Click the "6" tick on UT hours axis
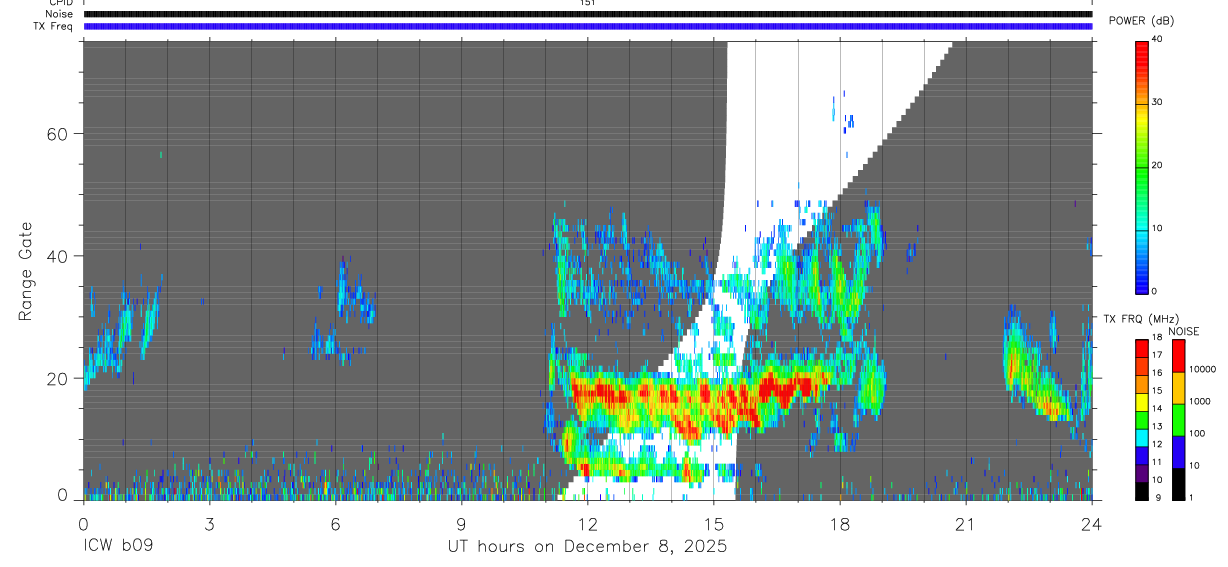 (335, 523)
